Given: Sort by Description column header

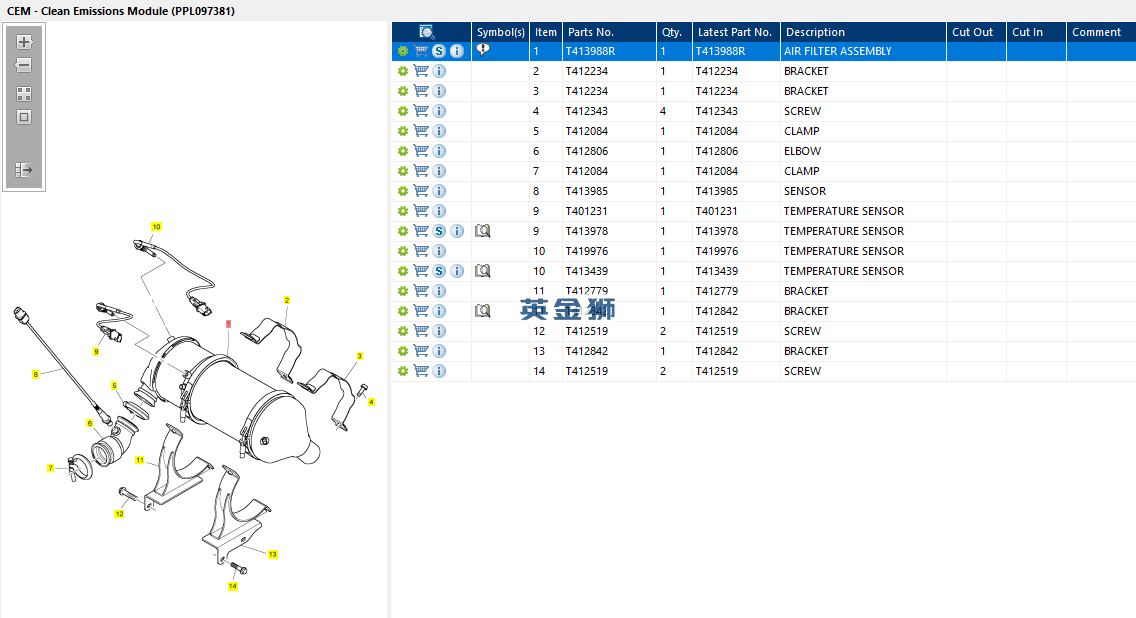Looking at the screenshot, I should pyautogui.click(x=863, y=32).
